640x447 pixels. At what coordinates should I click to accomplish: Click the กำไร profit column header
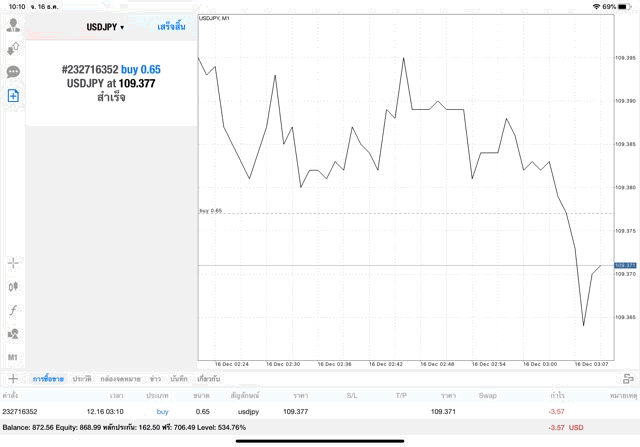coord(557,395)
